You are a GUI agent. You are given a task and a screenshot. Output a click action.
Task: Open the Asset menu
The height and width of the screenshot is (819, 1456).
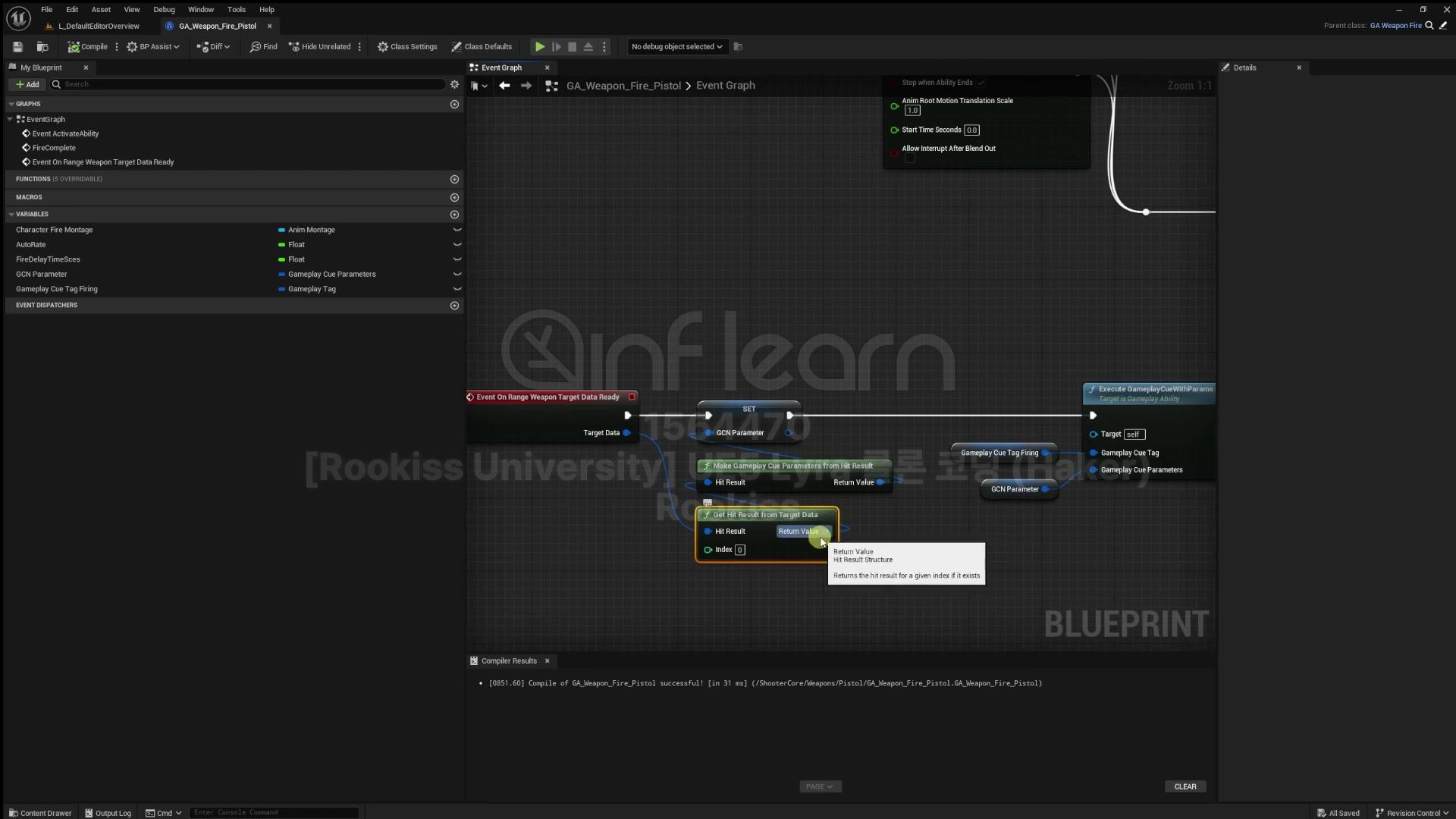point(101,10)
